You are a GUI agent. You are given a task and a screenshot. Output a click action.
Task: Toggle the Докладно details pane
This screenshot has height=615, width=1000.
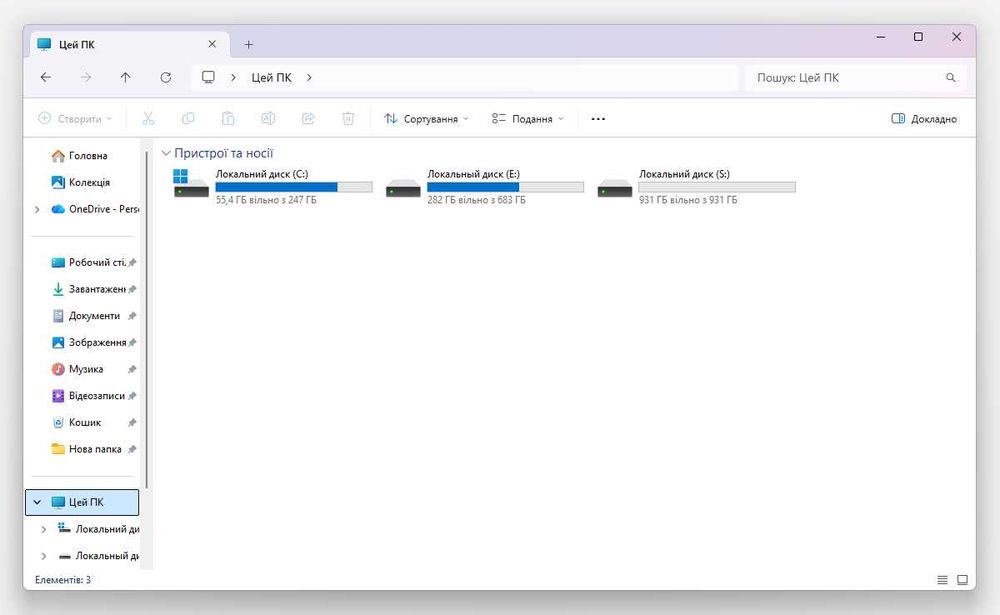point(924,119)
